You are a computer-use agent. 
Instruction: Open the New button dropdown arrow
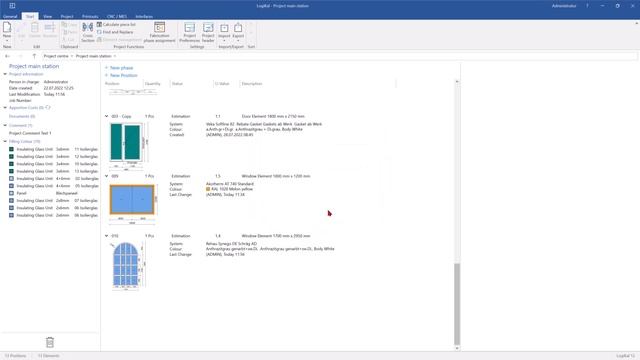click(x=7, y=41)
